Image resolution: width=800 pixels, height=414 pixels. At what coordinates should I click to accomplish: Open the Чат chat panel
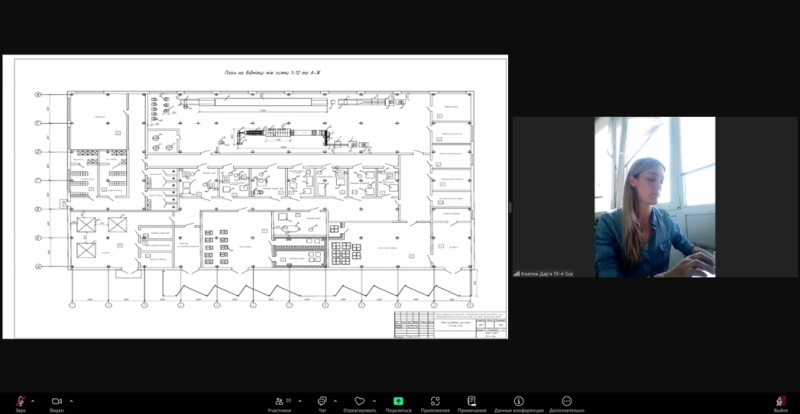322,403
